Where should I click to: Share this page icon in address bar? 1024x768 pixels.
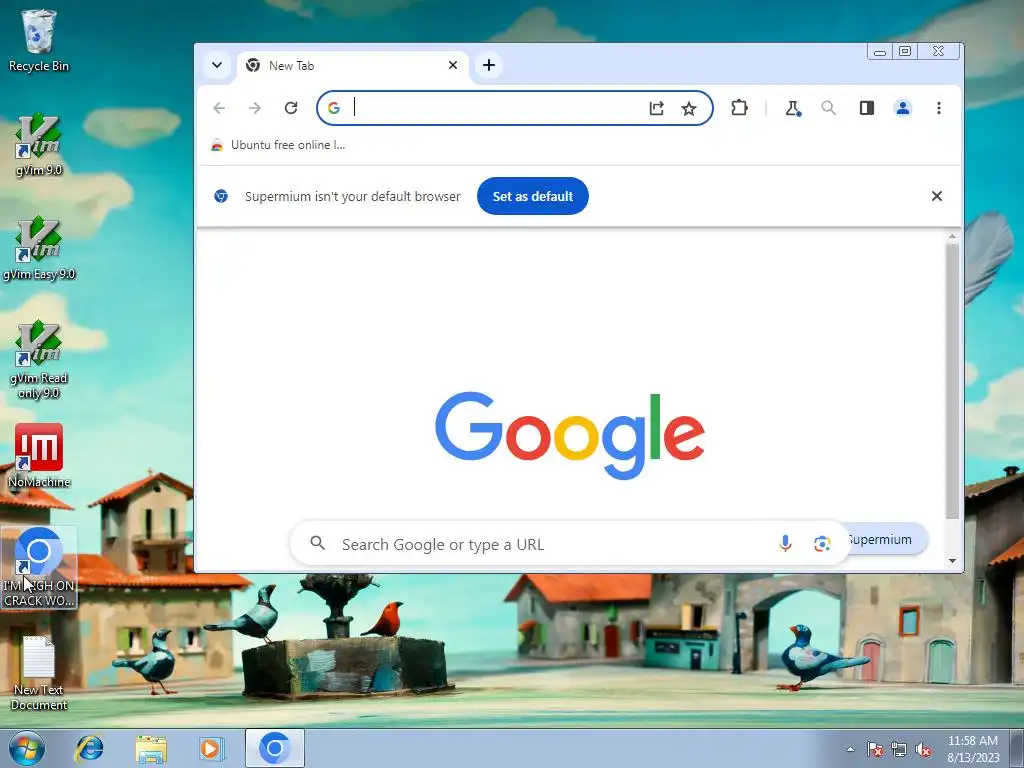coord(656,108)
